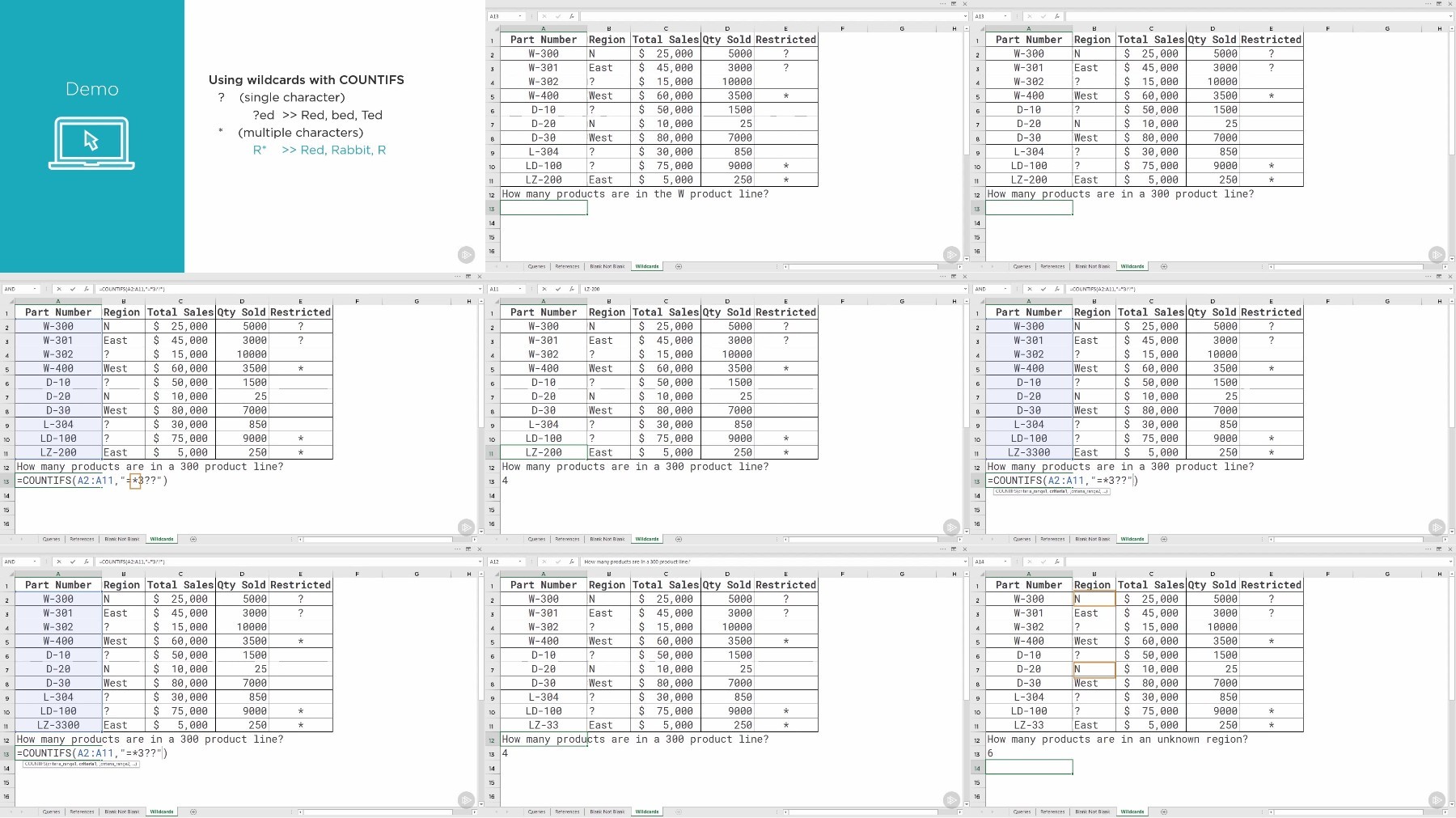
Task: Select W product line question cell
Action: pyautogui.click(x=635, y=194)
